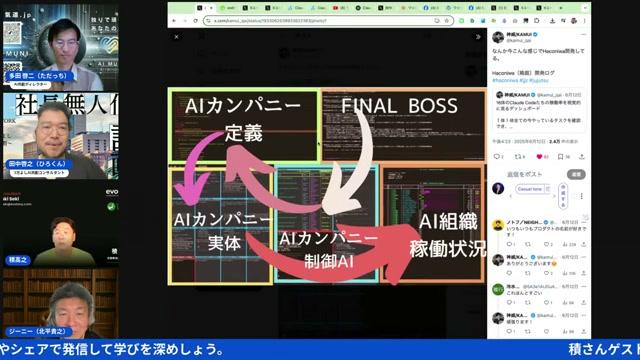Go back in the browser
640x360 pixels.
[x=174, y=20]
